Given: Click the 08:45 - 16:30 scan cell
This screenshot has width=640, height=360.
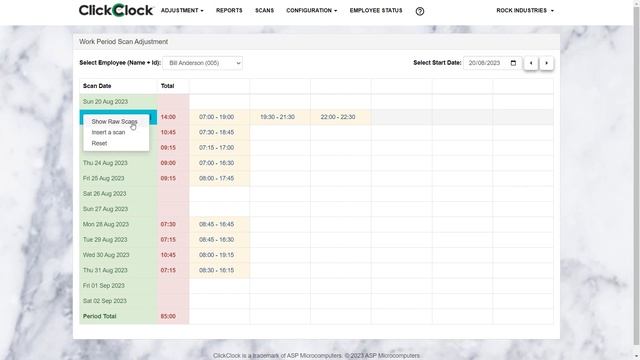Looking at the screenshot, I should coord(220,240).
